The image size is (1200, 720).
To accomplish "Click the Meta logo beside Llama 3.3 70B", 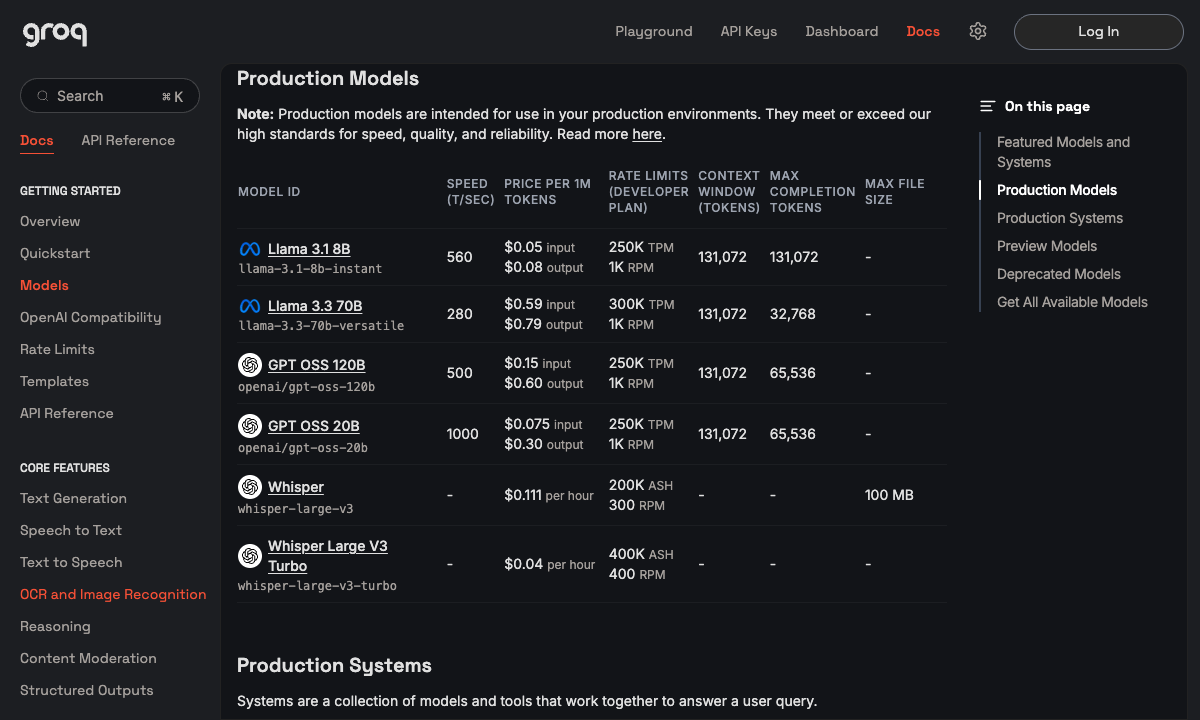I will pos(250,306).
